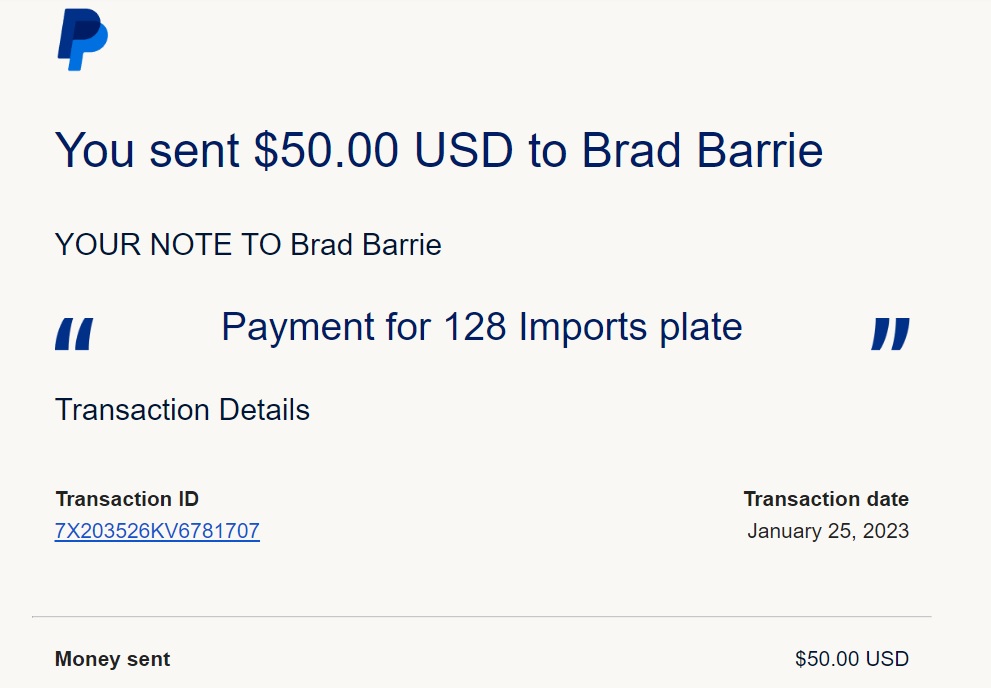Select the note text "Payment for 128 Imports plate"
This screenshot has height=688, width=991.
(x=481, y=327)
